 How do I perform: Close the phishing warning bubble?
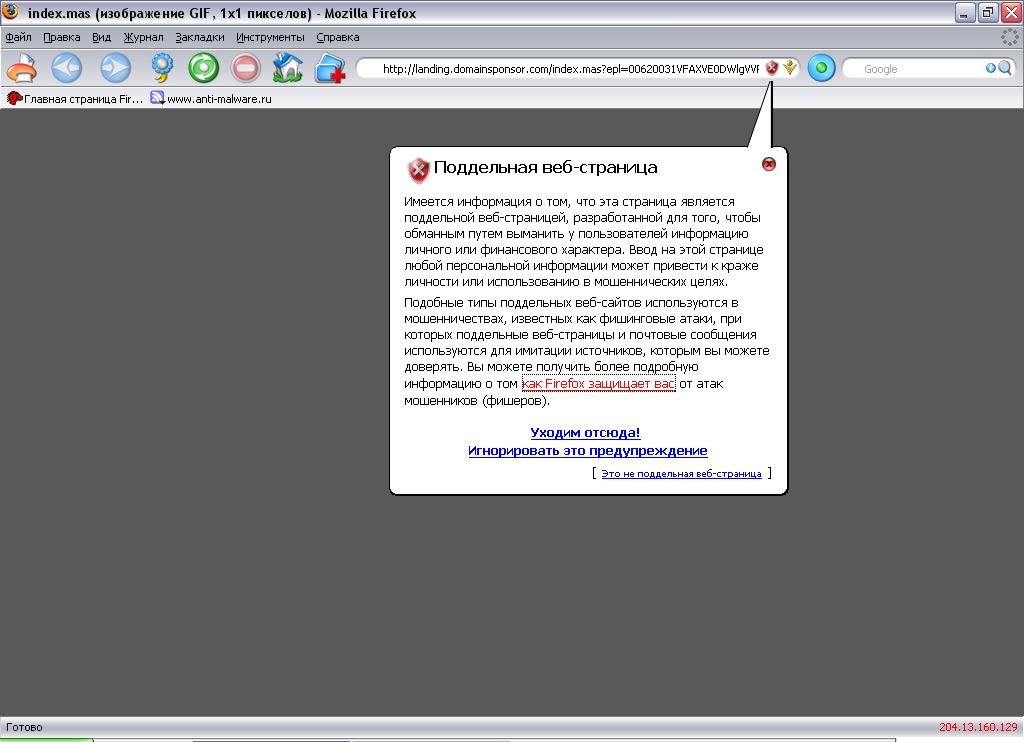[769, 164]
